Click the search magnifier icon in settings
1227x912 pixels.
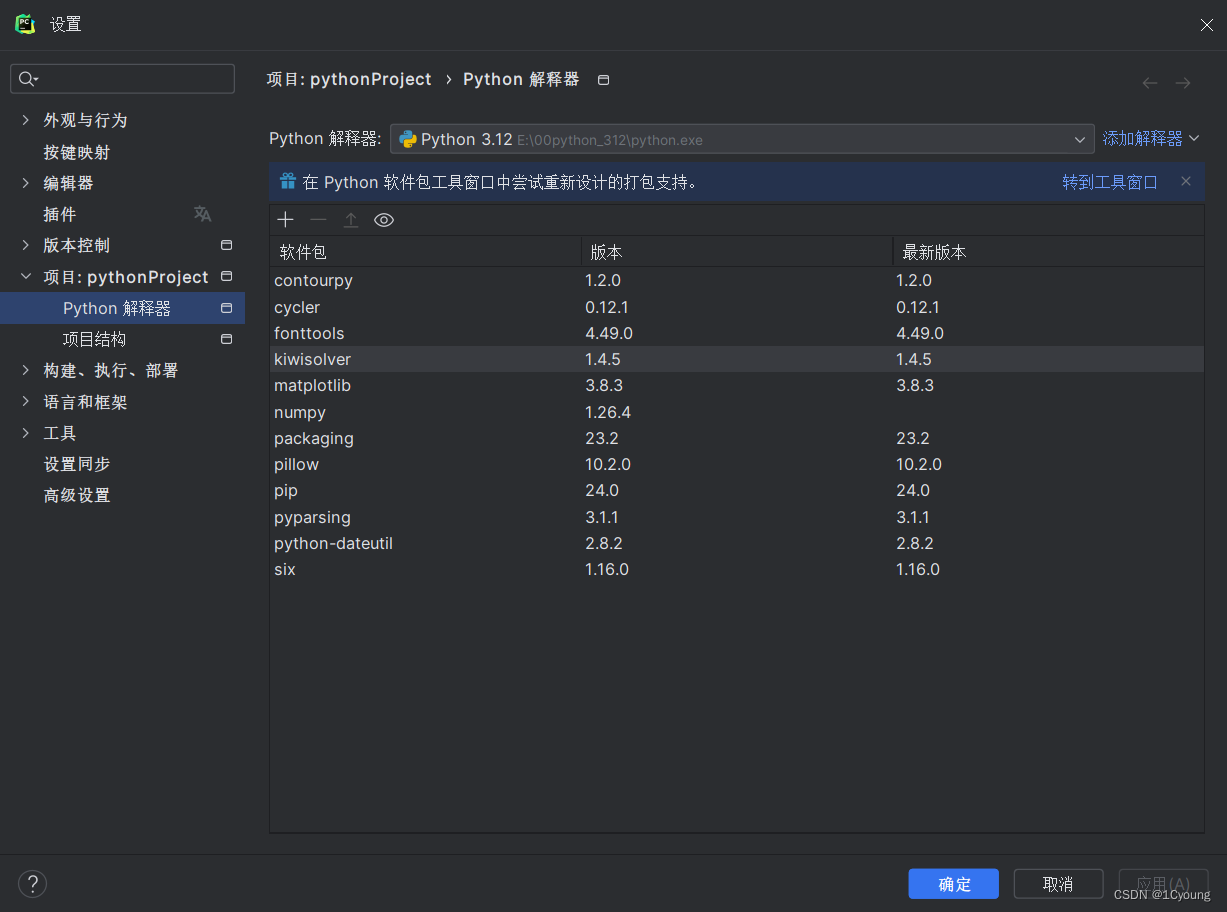pos(28,79)
